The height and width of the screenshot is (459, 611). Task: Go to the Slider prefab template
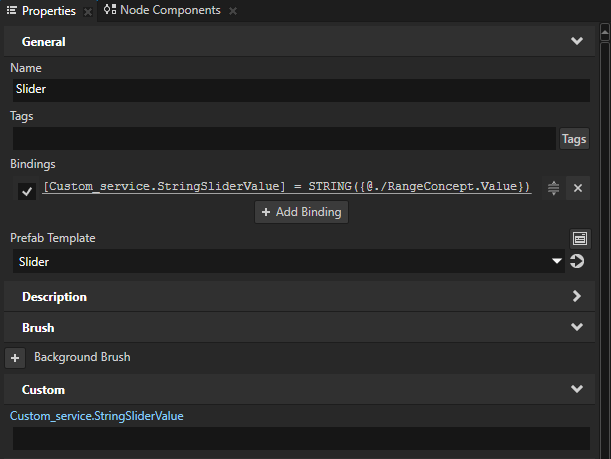click(577, 261)
